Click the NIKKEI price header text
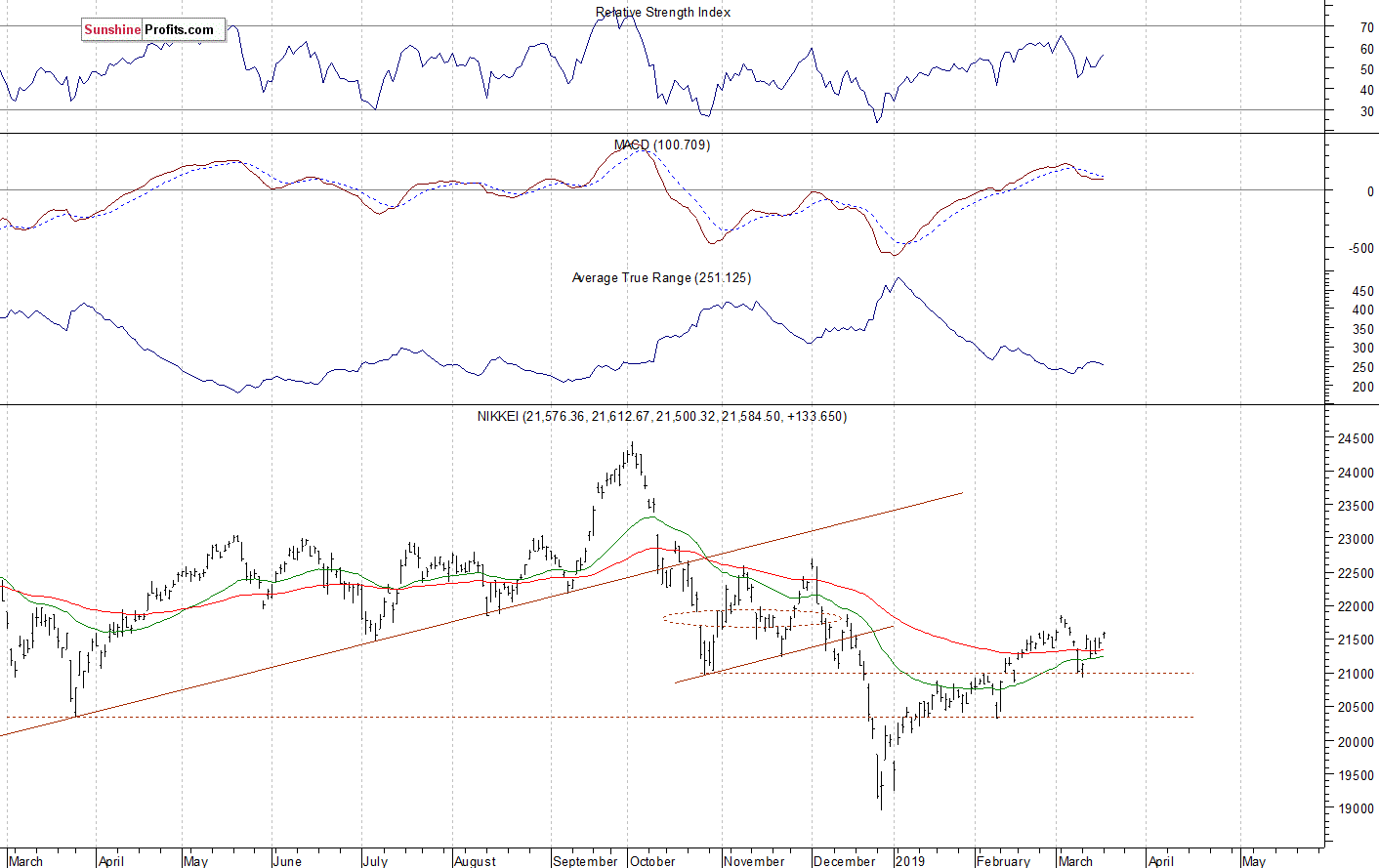This screenshot has width=1379, height=868. (x=661, y=416)
